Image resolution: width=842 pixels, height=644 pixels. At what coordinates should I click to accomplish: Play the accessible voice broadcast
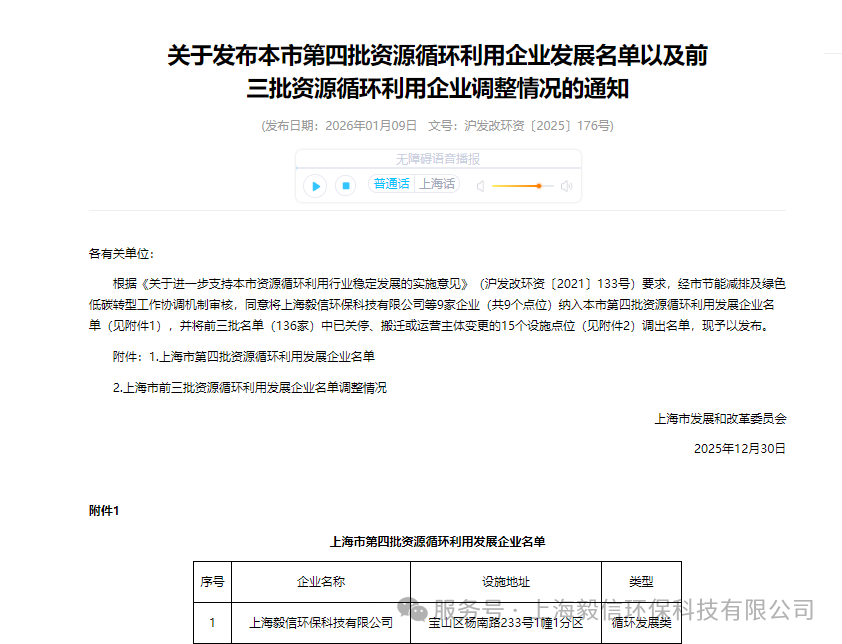(315, 186)
